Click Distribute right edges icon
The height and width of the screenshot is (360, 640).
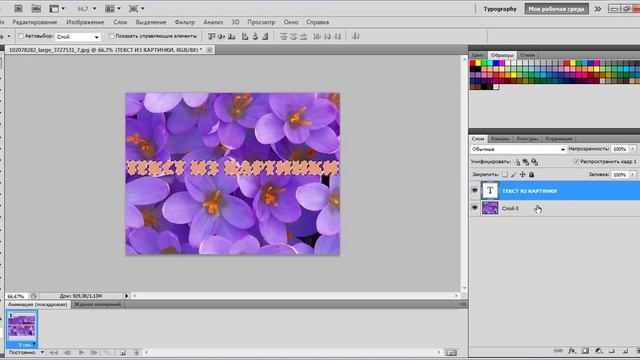tap(338, 36)
